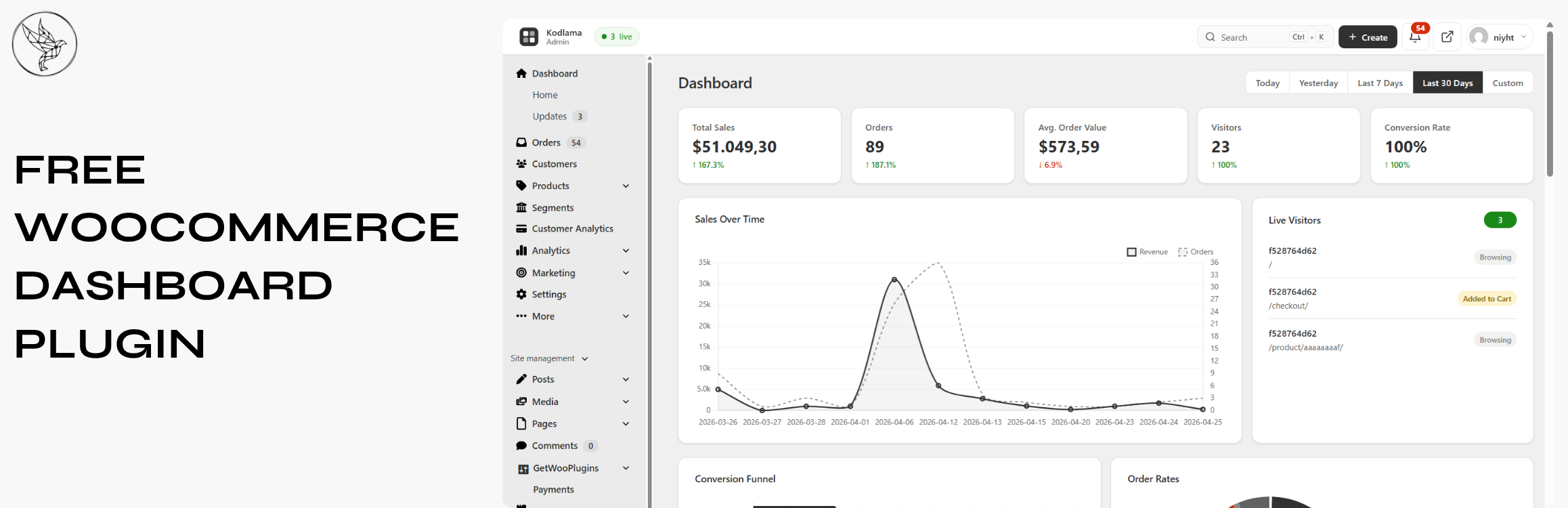The width and height of the screenshot is (1568, 508).
Task: Toggle the Orders series in chart legend
Action: pyautogui.click(x=1196, y=252)
